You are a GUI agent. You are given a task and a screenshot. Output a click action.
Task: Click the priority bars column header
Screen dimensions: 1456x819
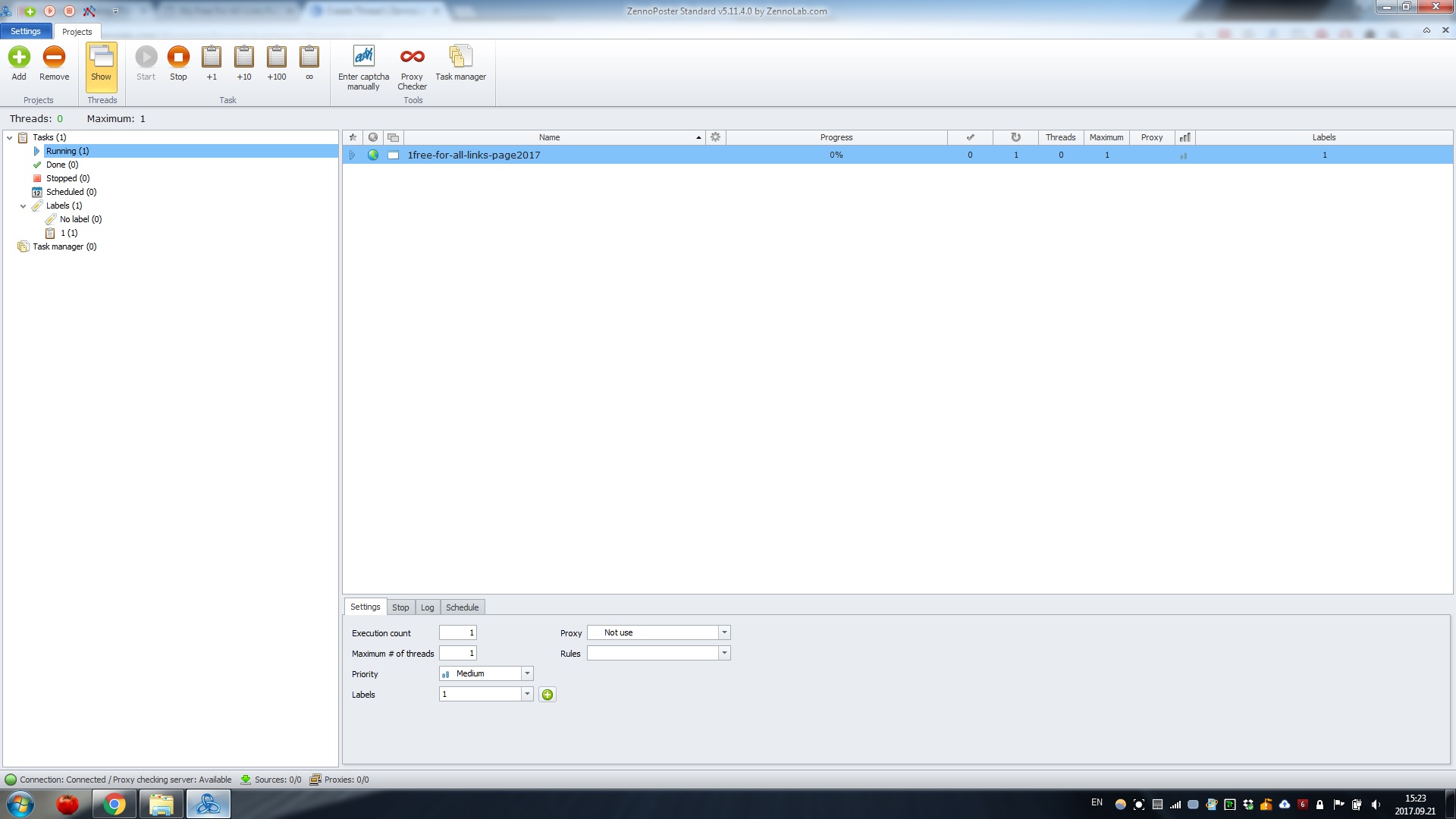(1185, 137)
